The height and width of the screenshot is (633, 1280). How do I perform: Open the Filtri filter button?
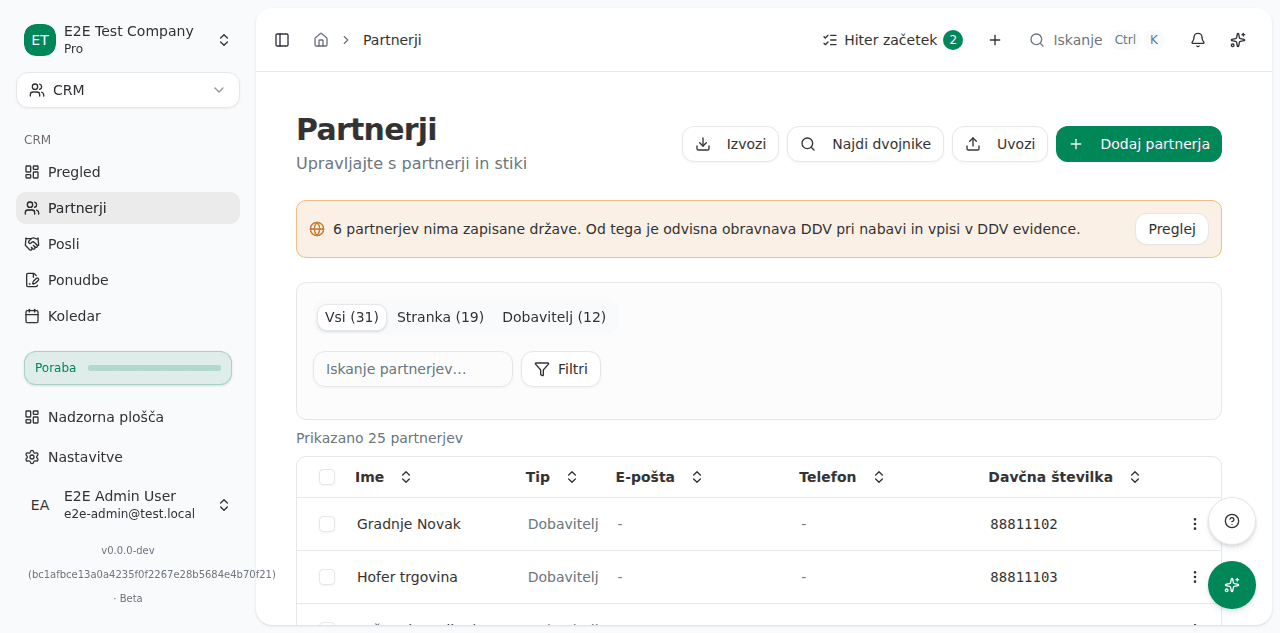tap(561, 369)
